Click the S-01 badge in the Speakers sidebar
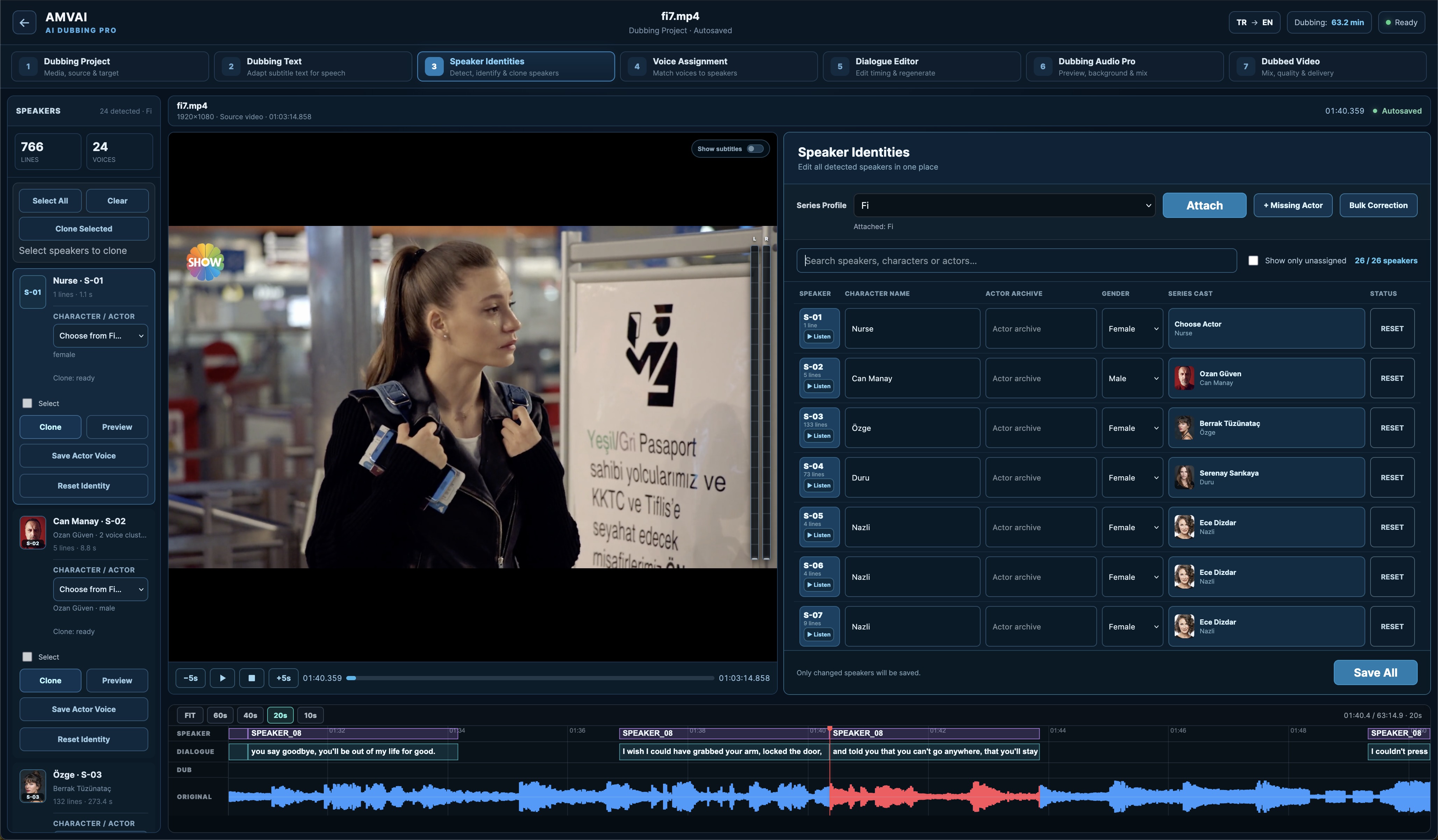 tap(33, 292)
